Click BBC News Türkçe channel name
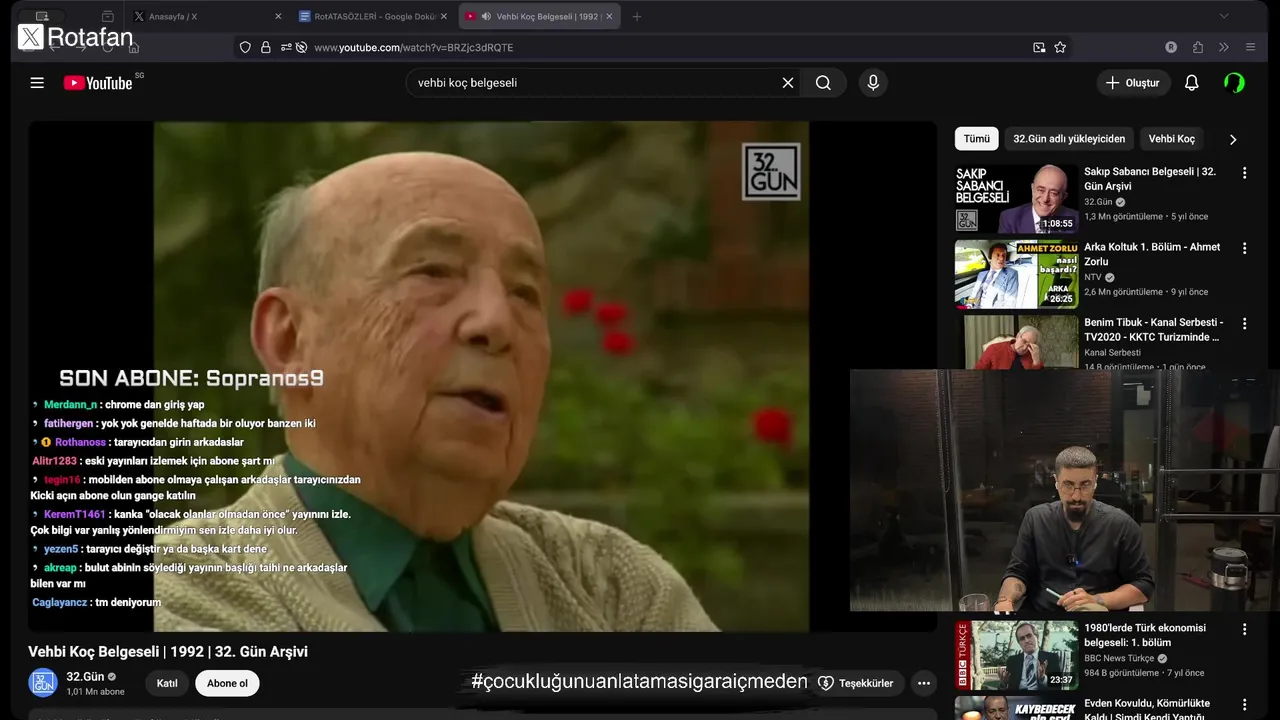The image size is (1280, 720). [1119, 658]
